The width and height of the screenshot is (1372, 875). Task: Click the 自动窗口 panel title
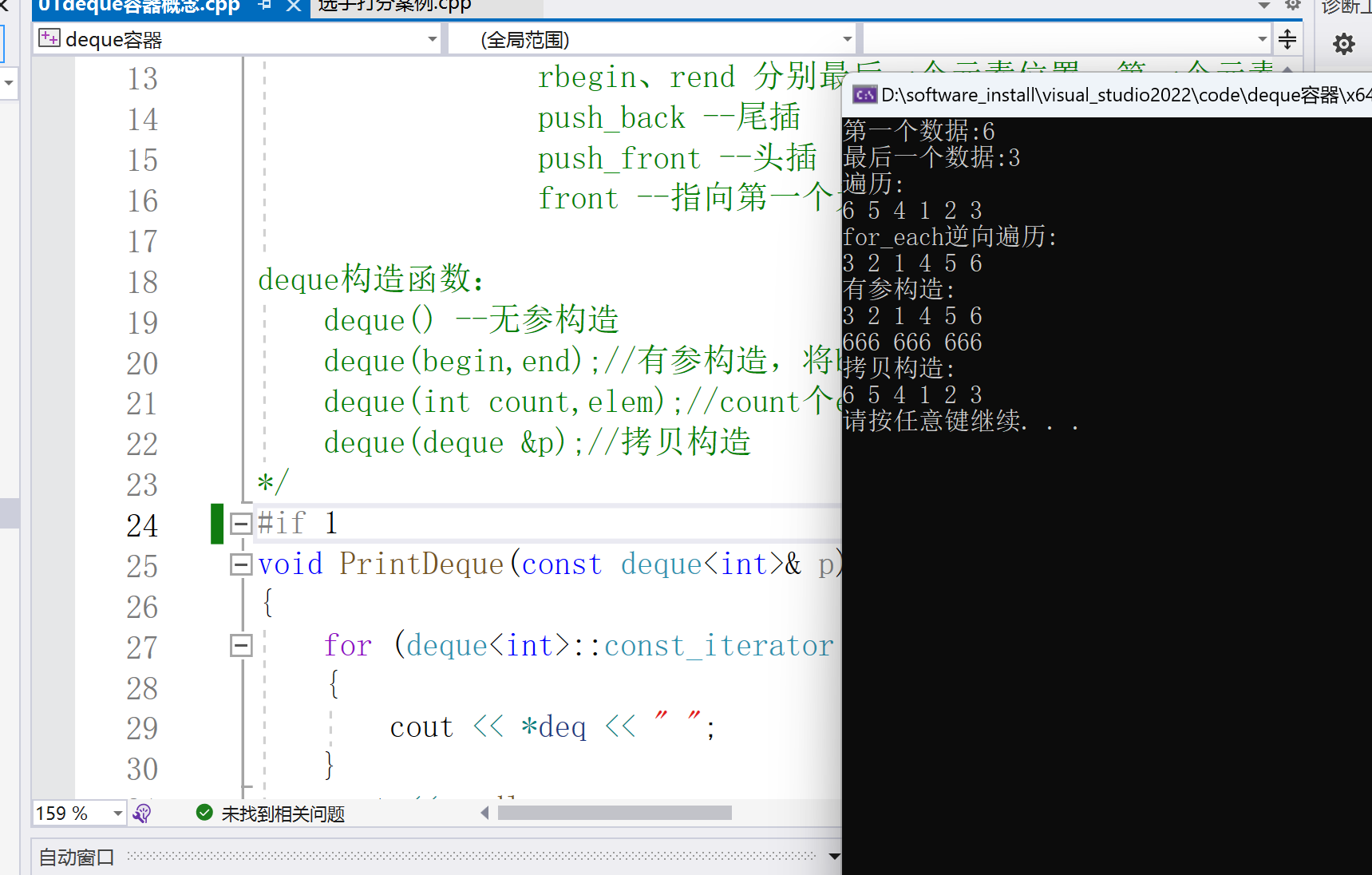(77, 857)
